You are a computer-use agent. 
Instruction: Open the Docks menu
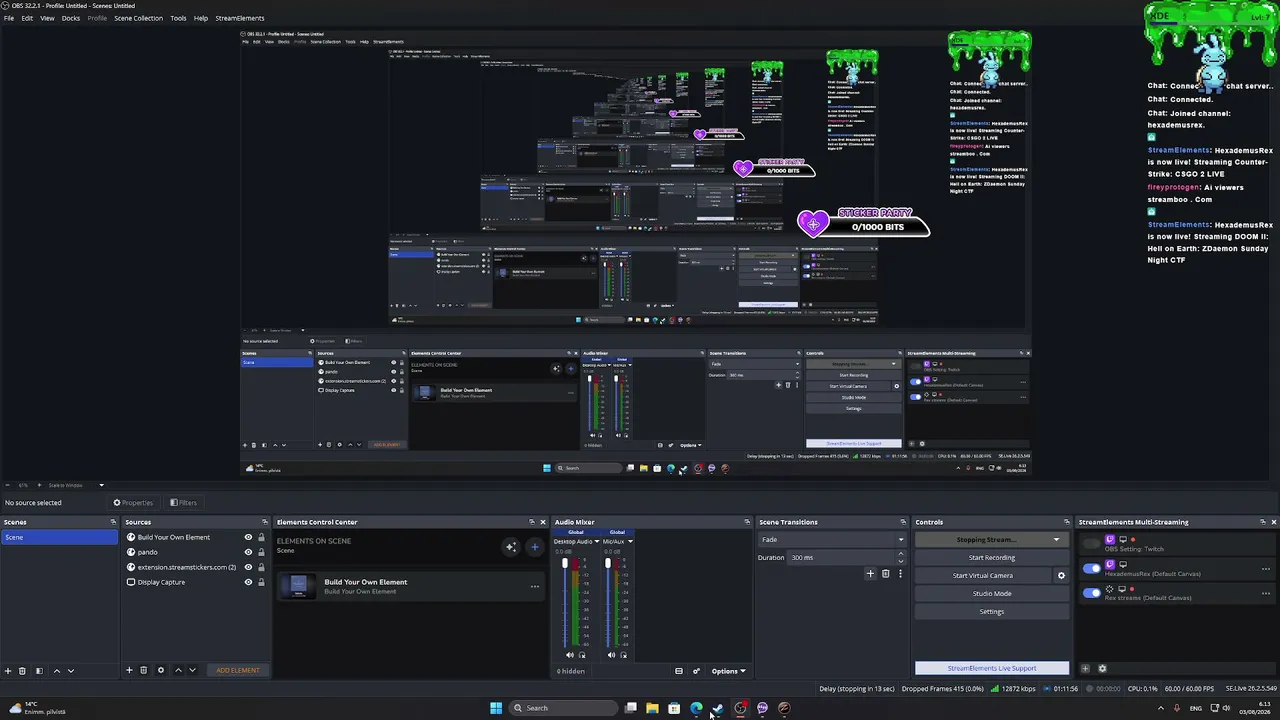71,18
